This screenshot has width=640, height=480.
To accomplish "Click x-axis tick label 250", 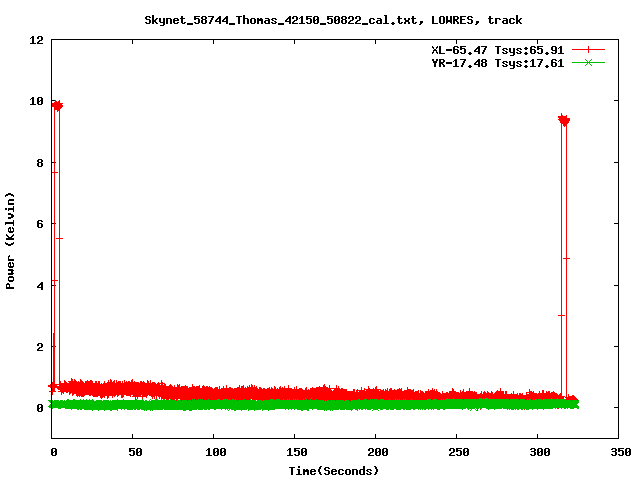I will coord(458,452).
